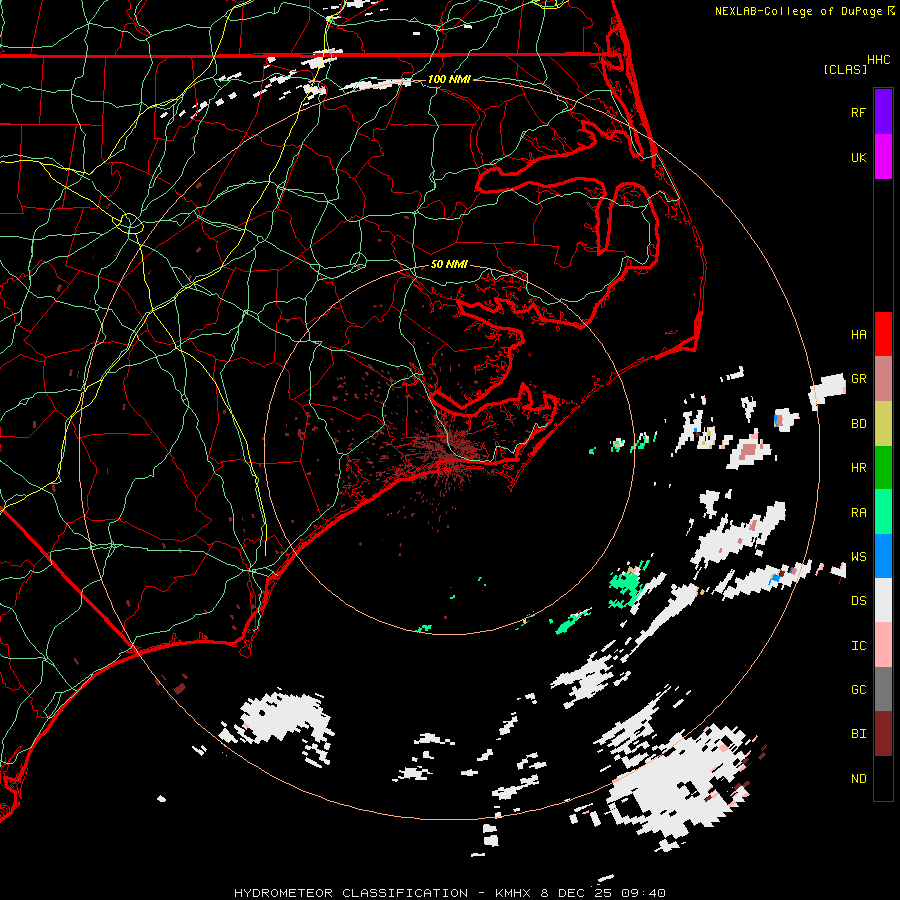The width and height of the screenshot is (900, 900).
Task: Click the RA mint-green legend swatch
Action: [883, 512]
